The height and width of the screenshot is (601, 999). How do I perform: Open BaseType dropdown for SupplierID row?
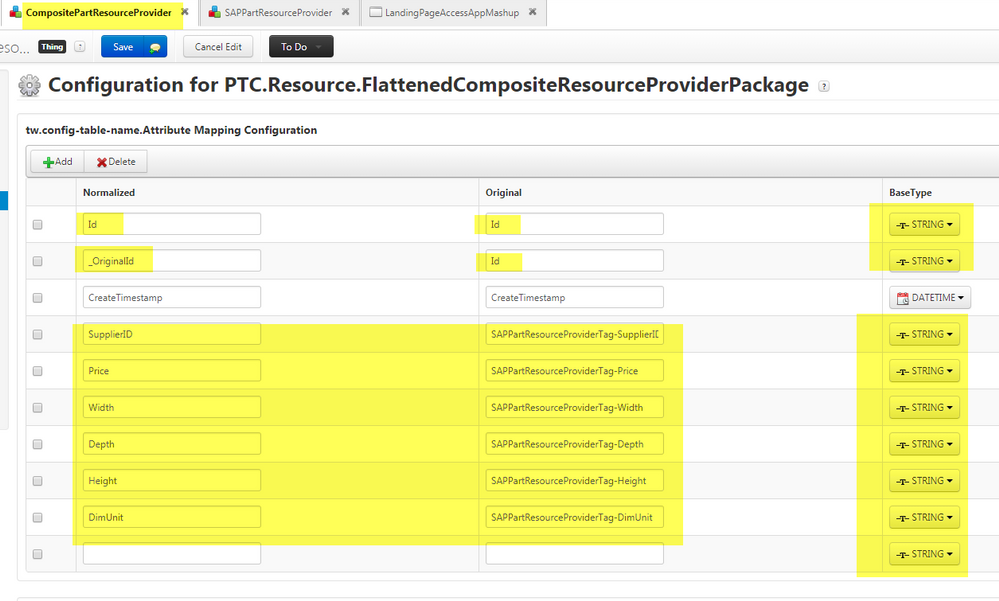(x=924, y=334)
